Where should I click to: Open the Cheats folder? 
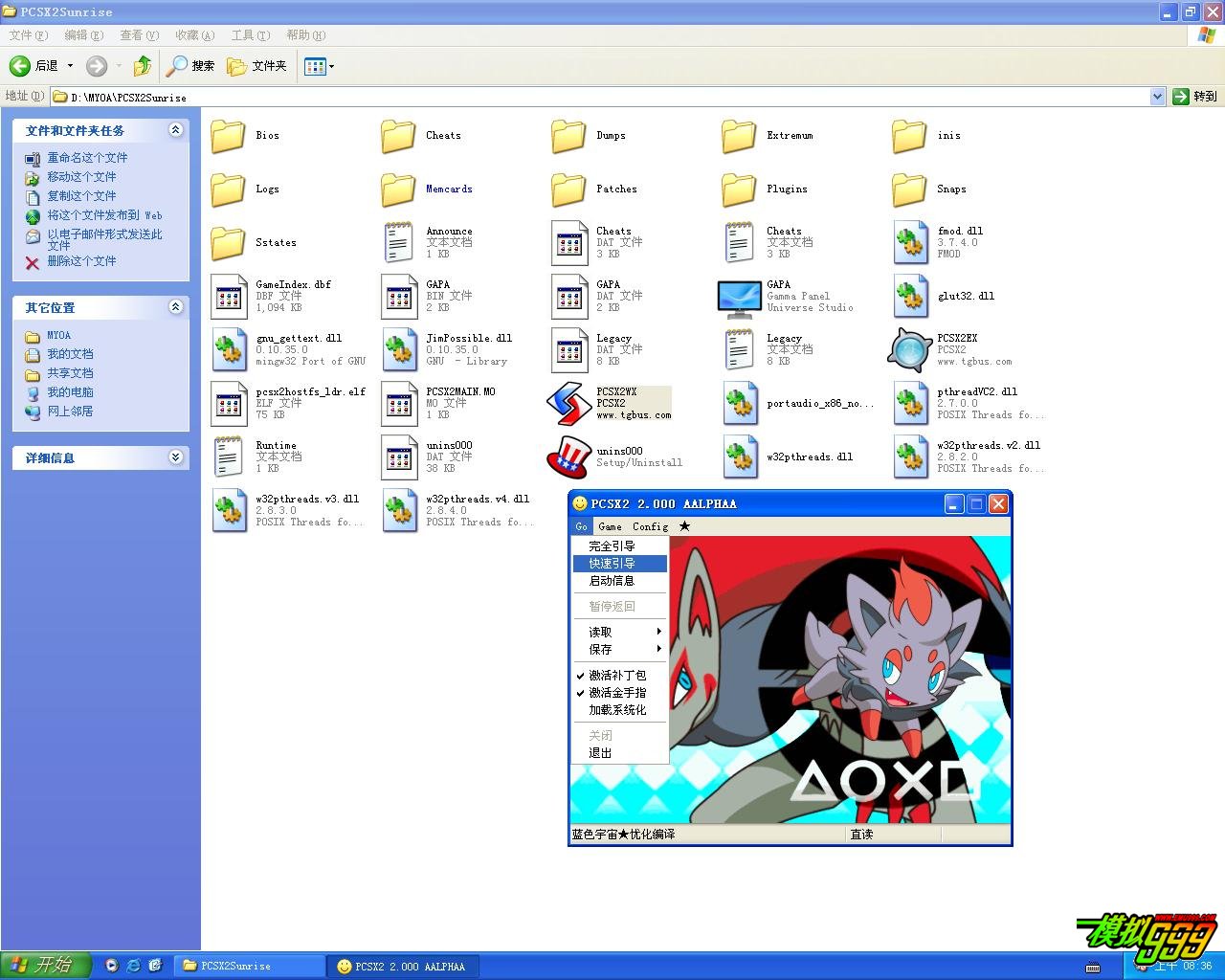(x=398, y=135)
